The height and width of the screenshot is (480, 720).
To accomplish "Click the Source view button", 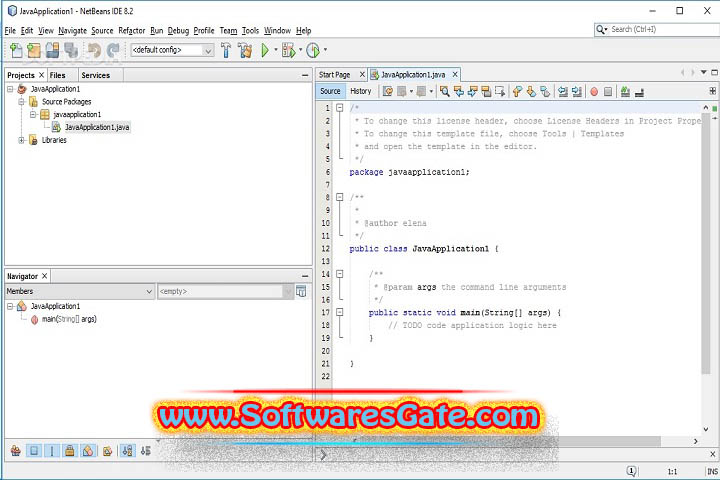I will (x=330, y=91).
